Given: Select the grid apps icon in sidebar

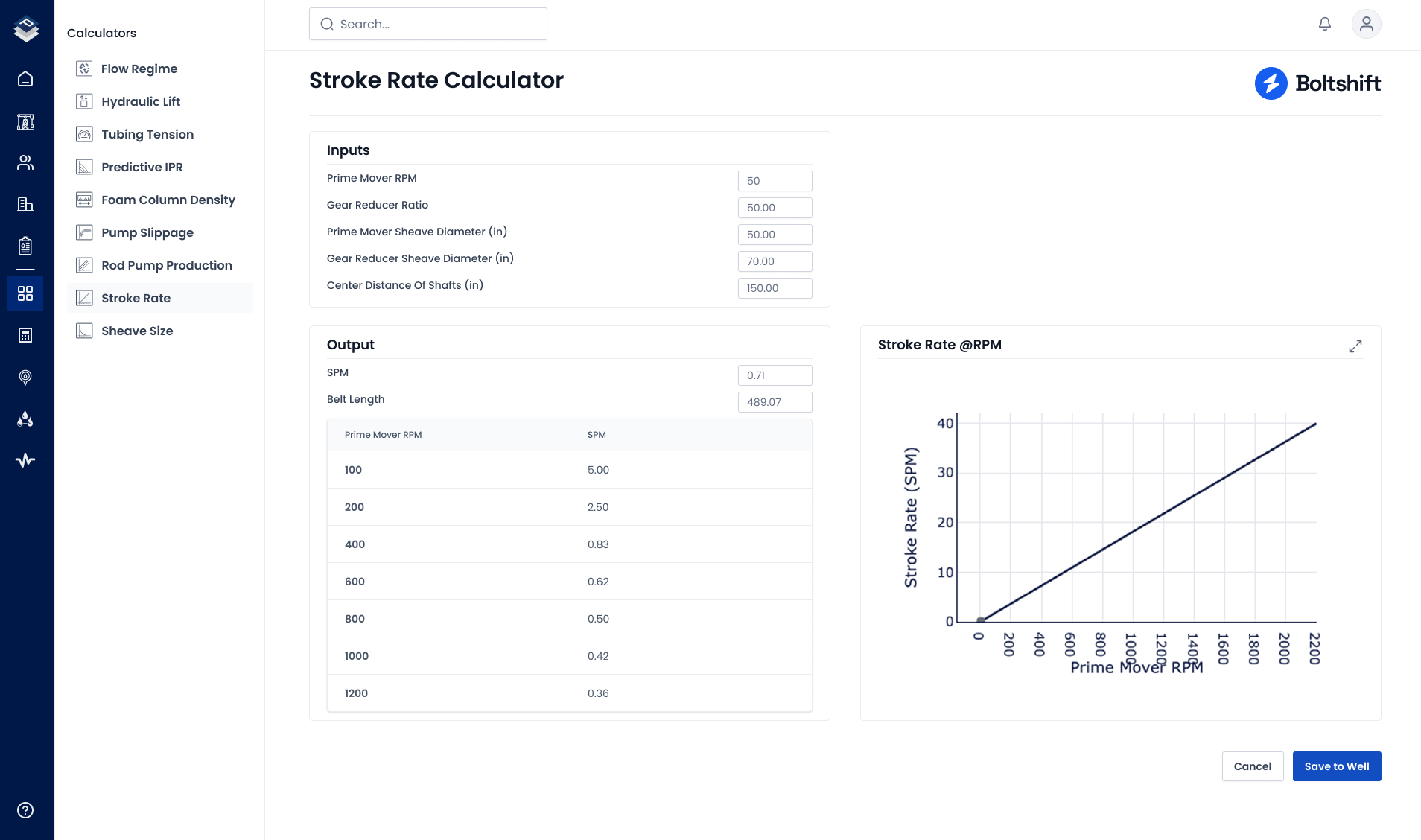Looking at the screenshot, I should pyautogui.click(x=25, y=293).
